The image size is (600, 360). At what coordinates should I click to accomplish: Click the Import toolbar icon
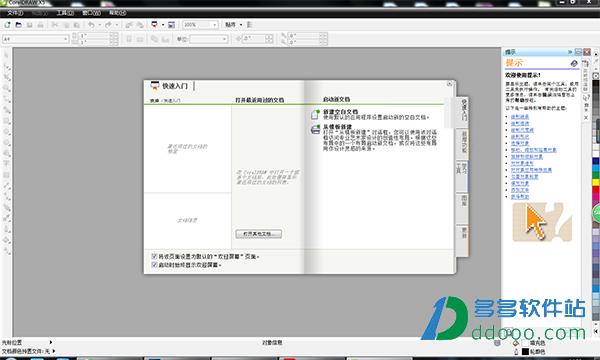(x=129, y=25)
